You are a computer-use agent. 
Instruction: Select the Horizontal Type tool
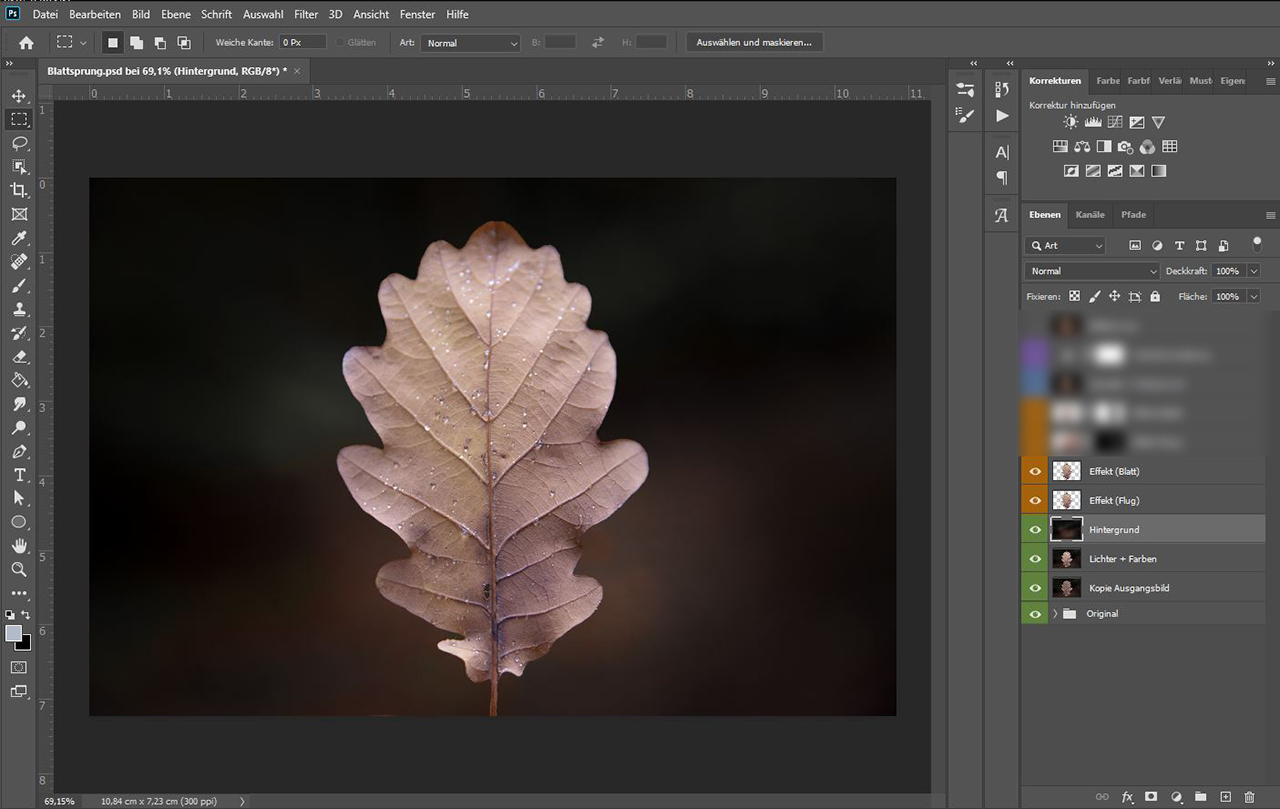19,475
